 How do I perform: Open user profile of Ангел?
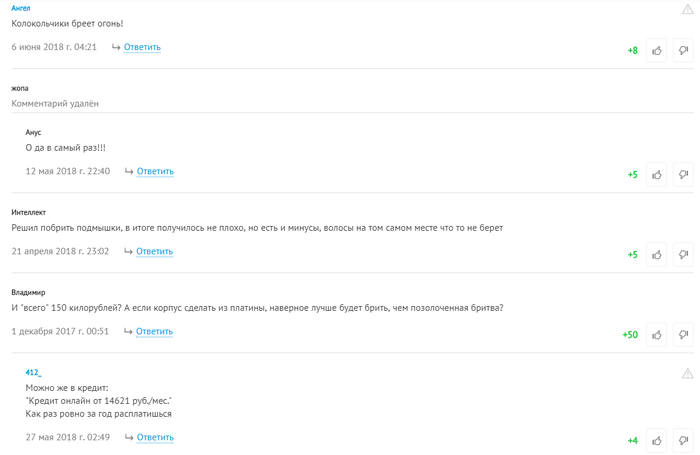point(21,8)
